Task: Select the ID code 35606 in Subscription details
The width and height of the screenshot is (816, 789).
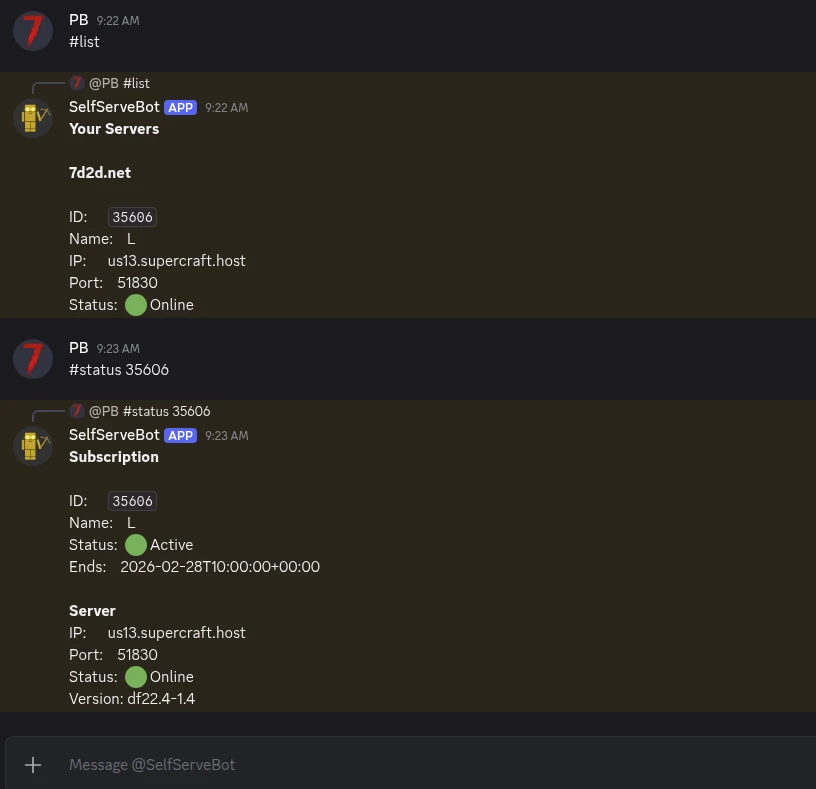Action: point(132,501)
